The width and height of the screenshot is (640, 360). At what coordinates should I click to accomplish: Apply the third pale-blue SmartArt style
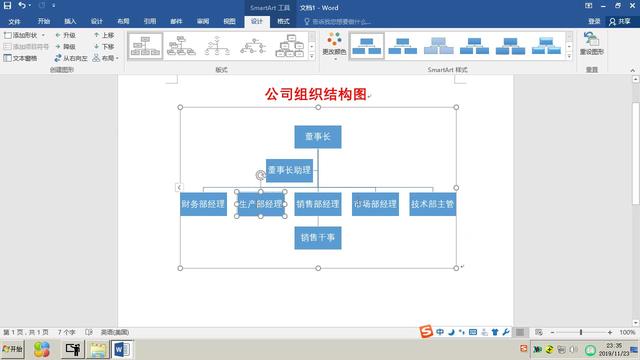438,46
